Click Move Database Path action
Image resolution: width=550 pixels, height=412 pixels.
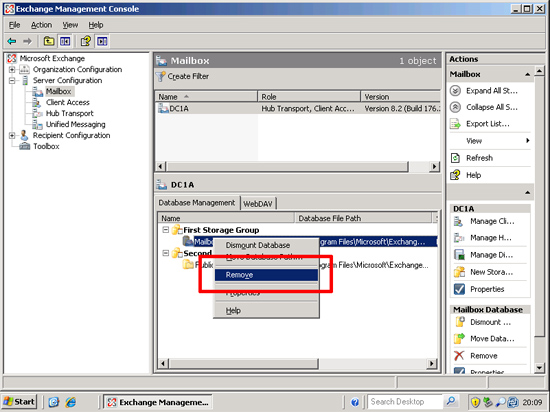tap(492, 339)
